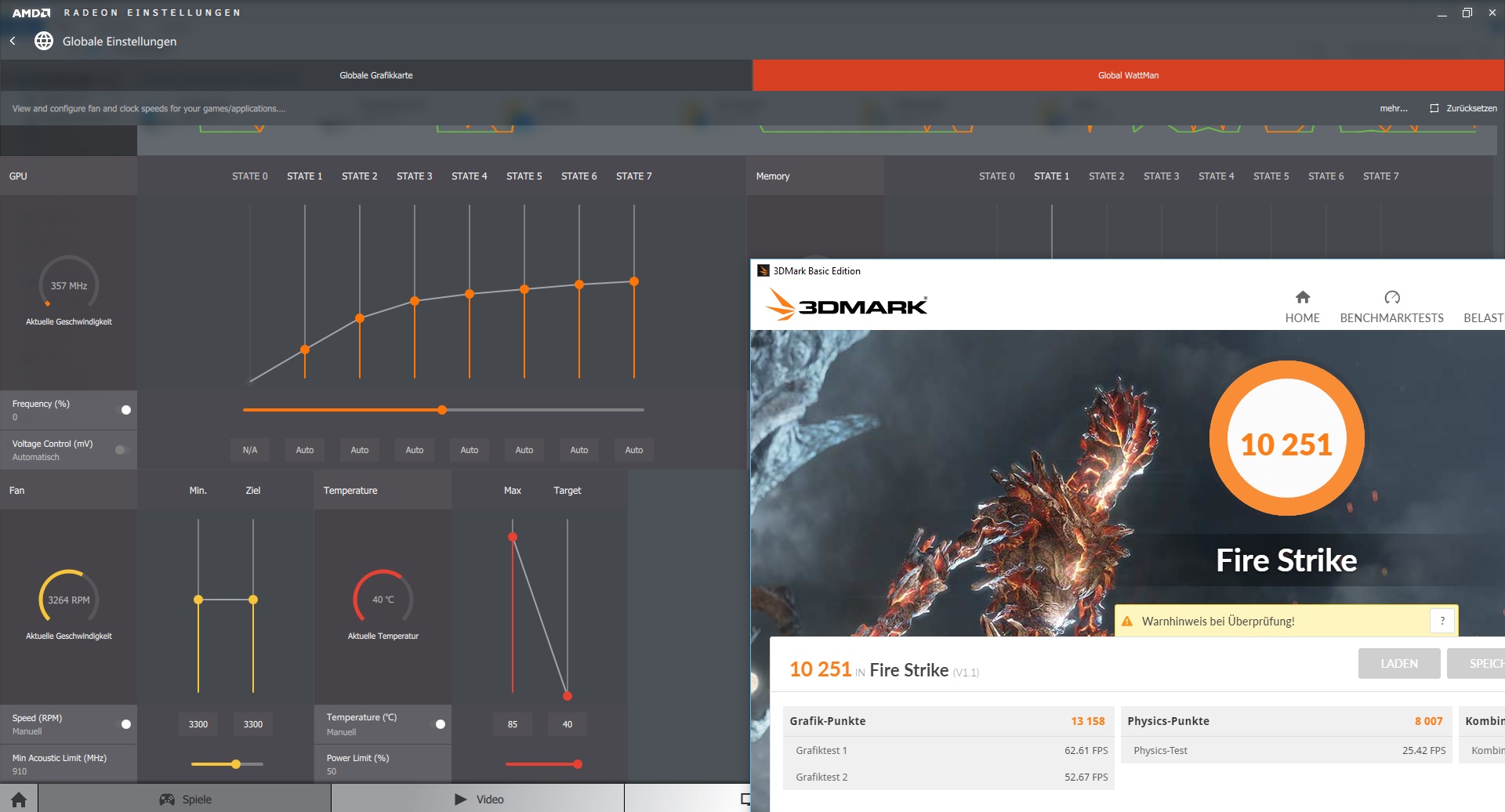Viewport: 1505px width, 812px height.
Task: Toggle the fan Speed (RPM) manual switch
Action: [x=124, y=724]
